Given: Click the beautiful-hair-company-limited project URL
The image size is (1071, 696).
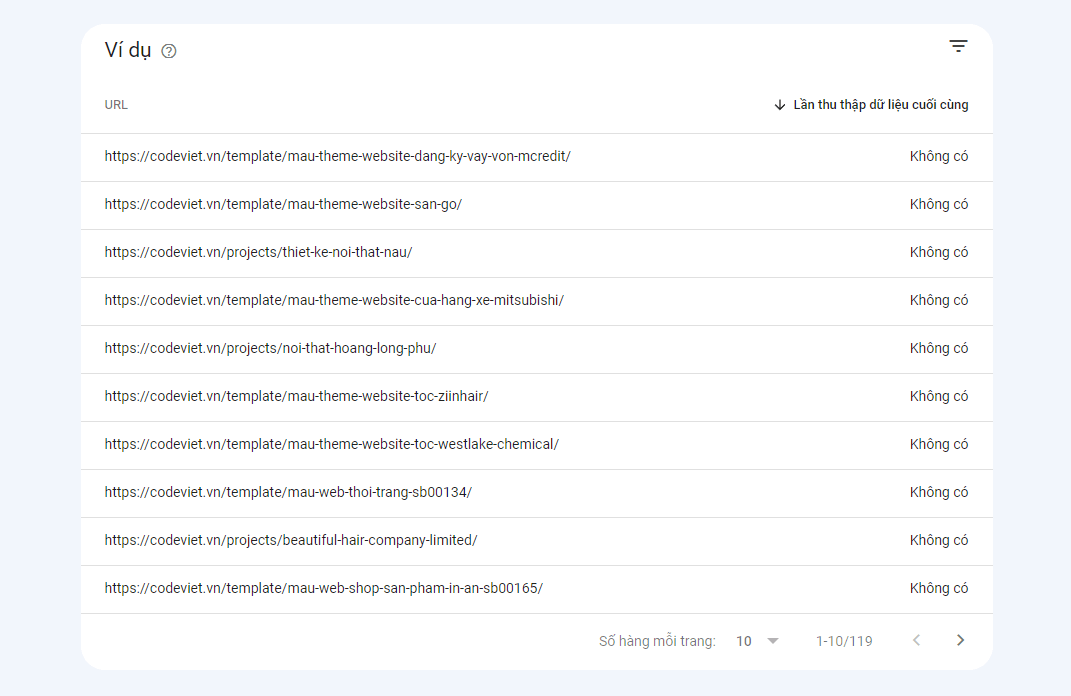Looking at the screenshot, I should [291, 541].
